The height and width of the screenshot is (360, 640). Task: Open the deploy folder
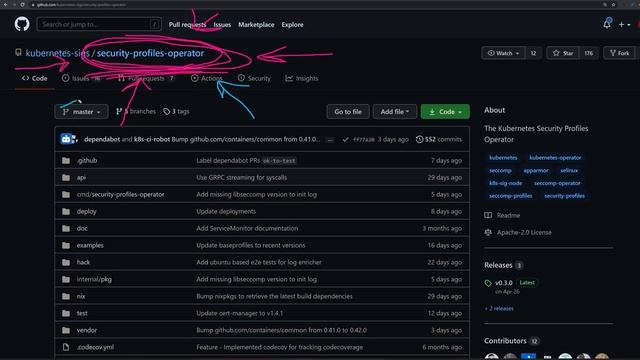[x=87, y=211]
